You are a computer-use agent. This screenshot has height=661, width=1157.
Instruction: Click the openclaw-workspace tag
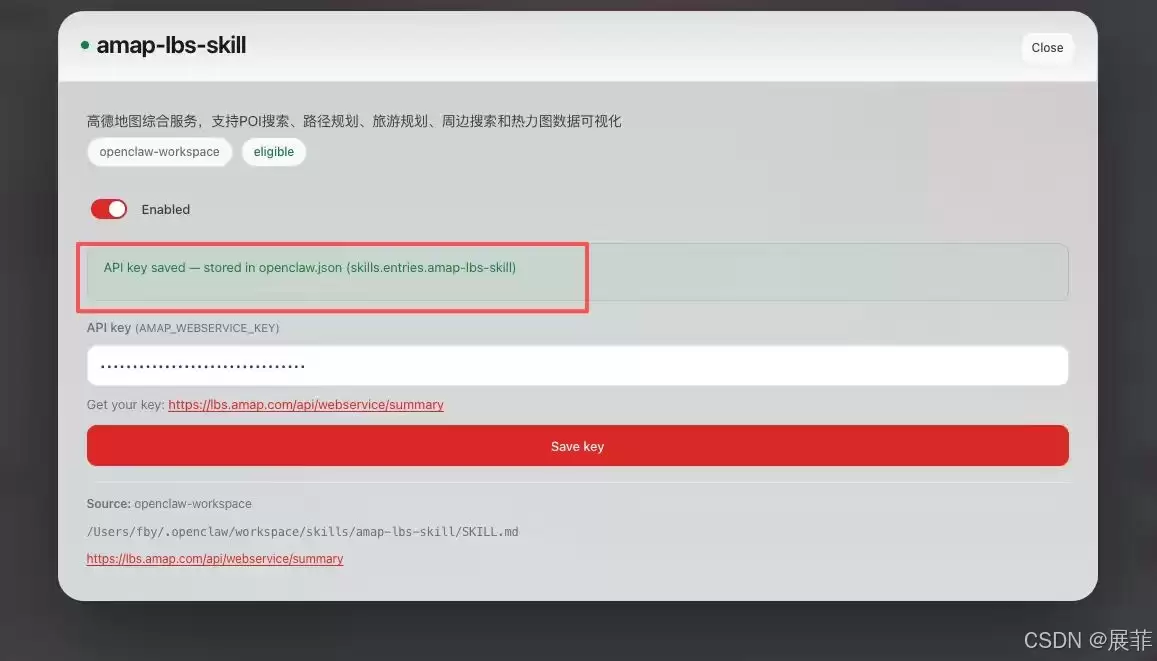click(x=159, y=152)
